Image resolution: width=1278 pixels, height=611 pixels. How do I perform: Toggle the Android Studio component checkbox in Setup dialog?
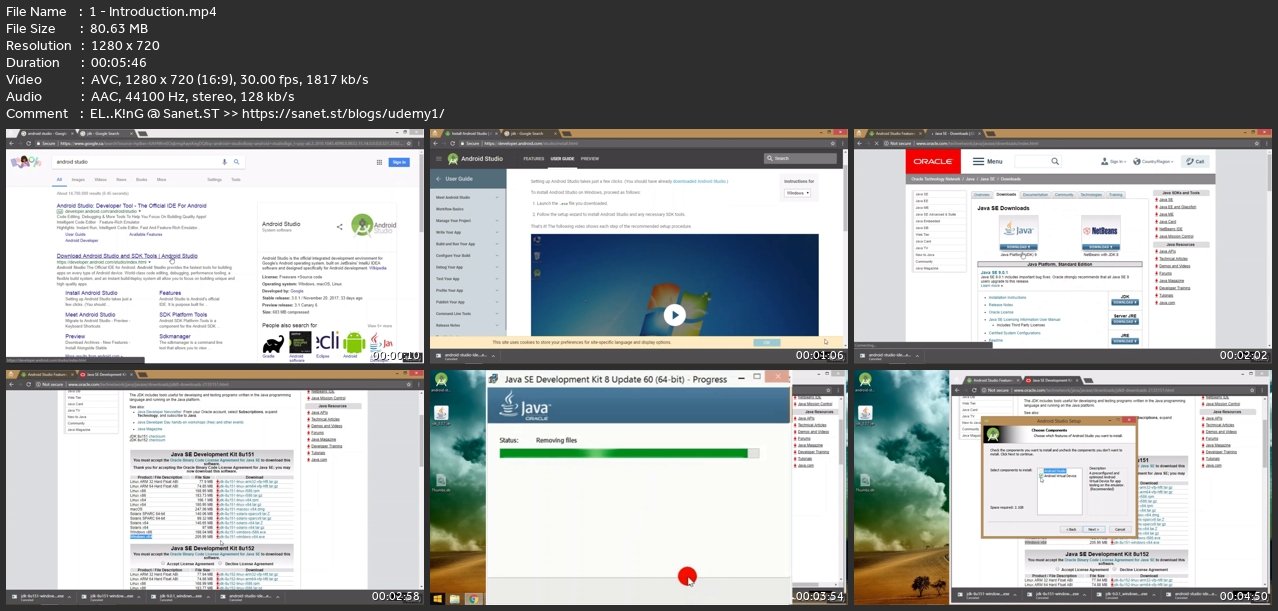click(1040, 469)
